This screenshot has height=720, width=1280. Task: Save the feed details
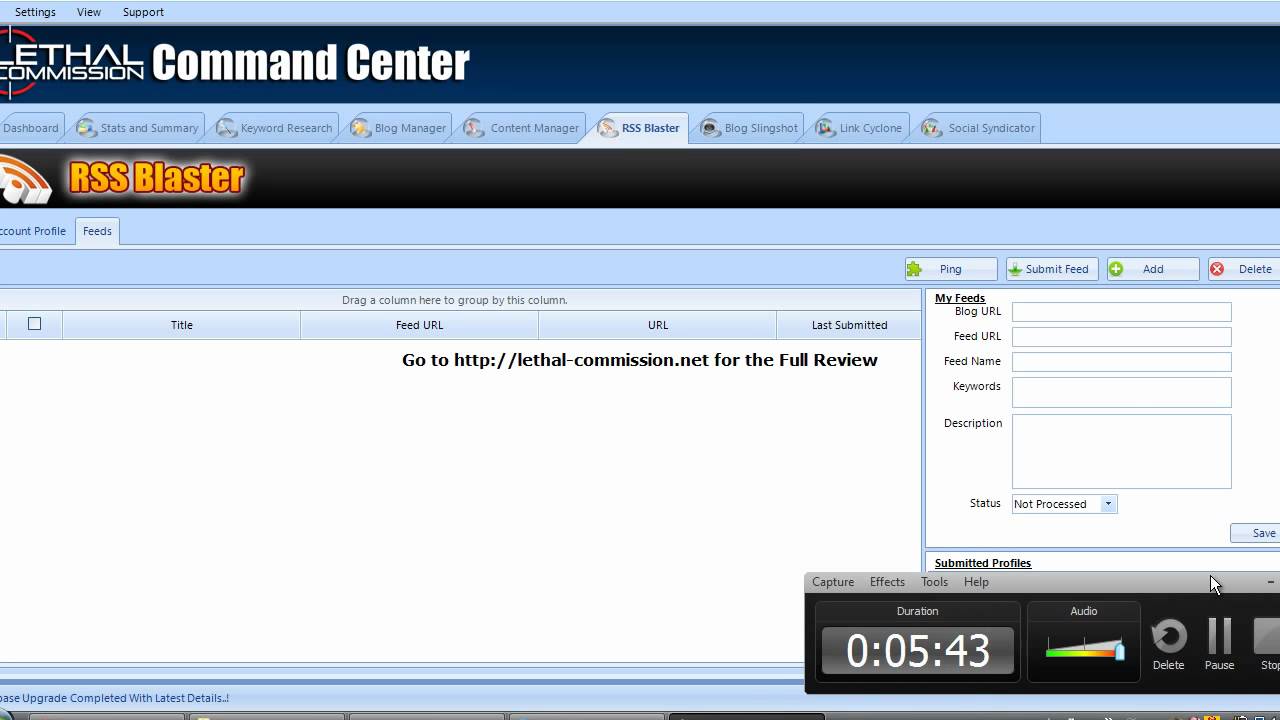click(x=1255, y=533)
